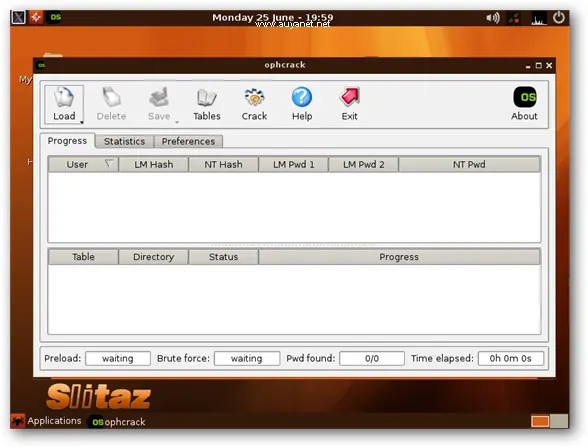The width and height of the screenshot is (588, 447).
Task: Click the LM Pwd 1 column header
Action: click(294, 165)
